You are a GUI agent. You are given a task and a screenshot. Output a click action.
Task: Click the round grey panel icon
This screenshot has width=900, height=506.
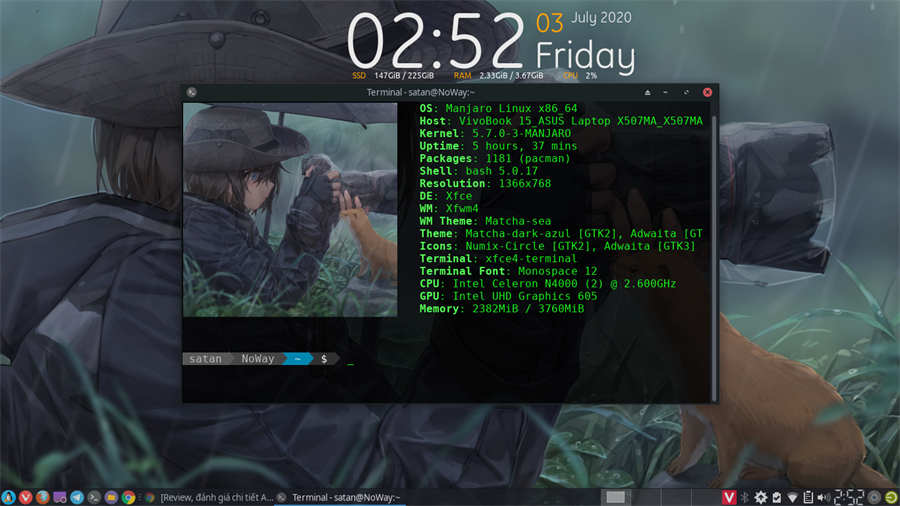coord(874,497)
